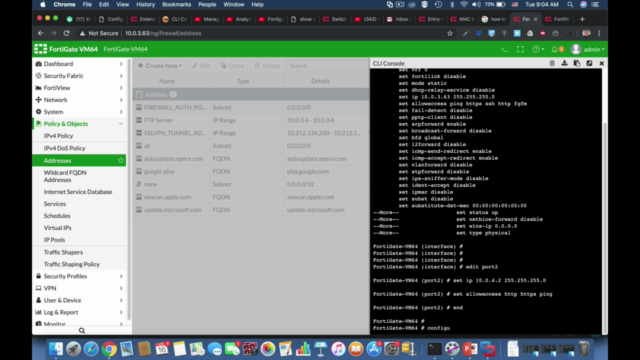Detach the CLI Console window
Image resolution: width=640 pixels, height=360 pixels.
coord(589,63)
